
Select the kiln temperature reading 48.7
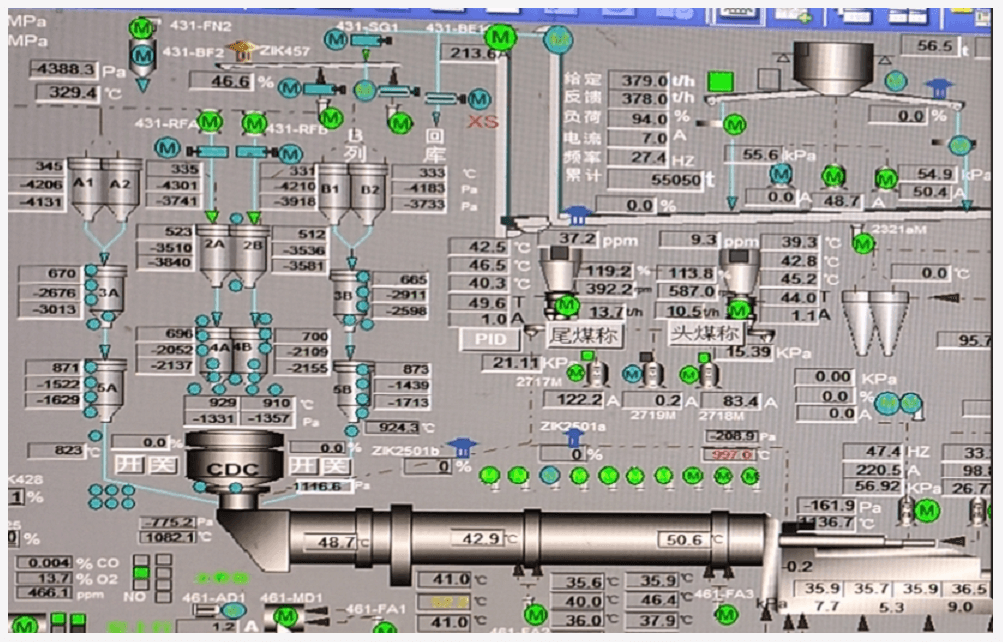click(336, 543)
